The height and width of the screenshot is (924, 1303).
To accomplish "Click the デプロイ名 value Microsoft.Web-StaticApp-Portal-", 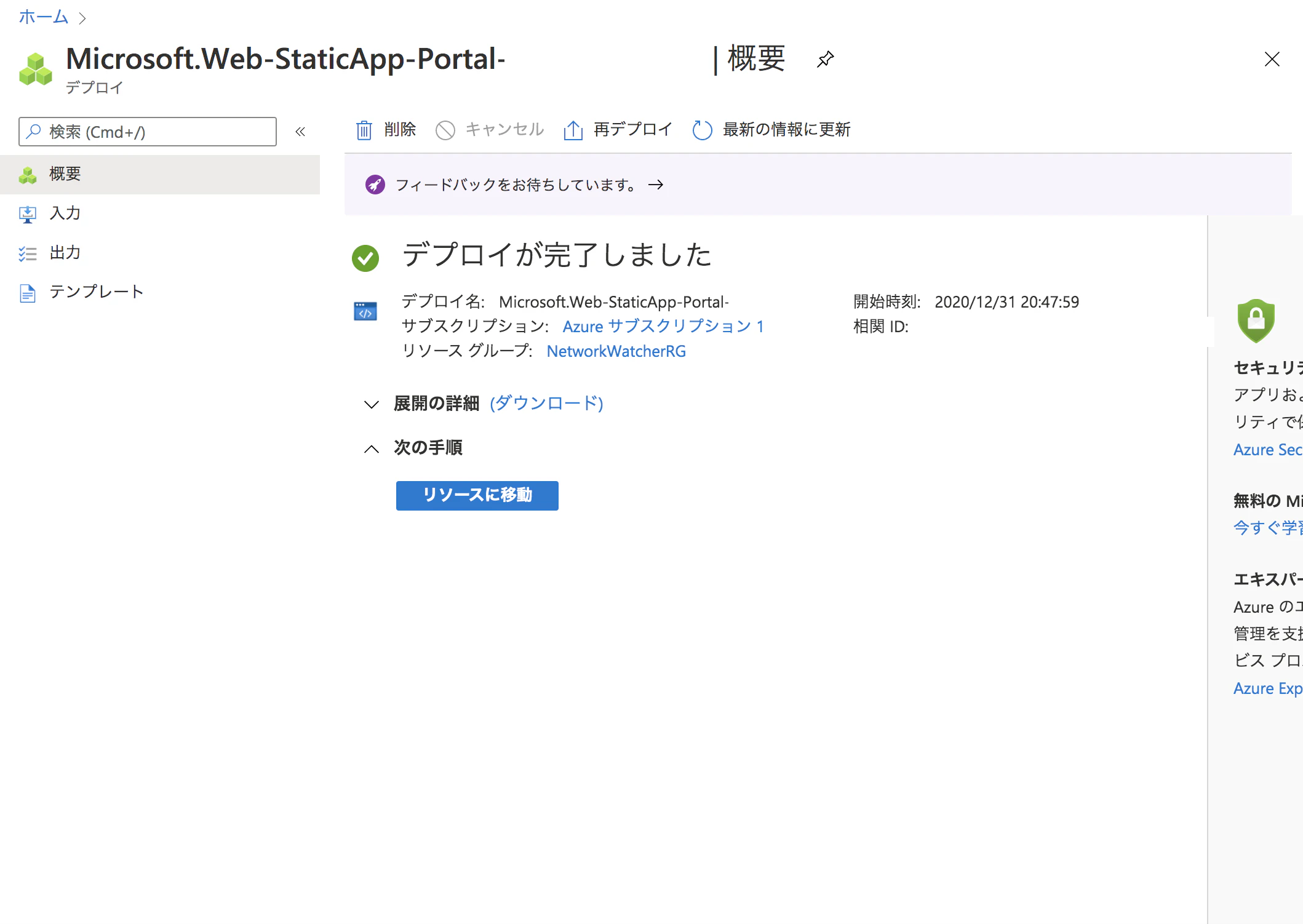I will pos(613,302).
